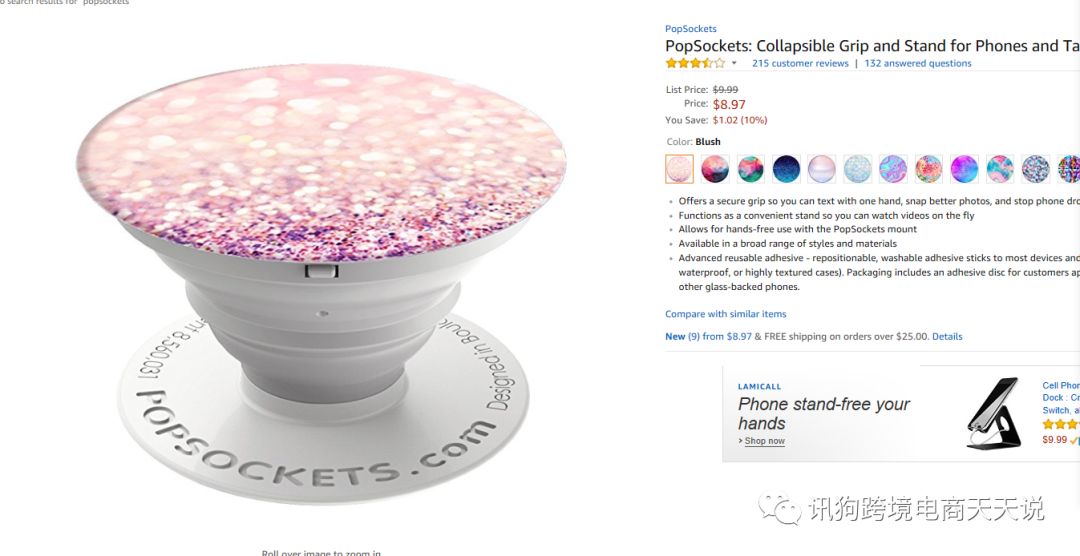
Task: Open the 132 answered questions link
Action: pyautogui.click(x=918, y=63)
